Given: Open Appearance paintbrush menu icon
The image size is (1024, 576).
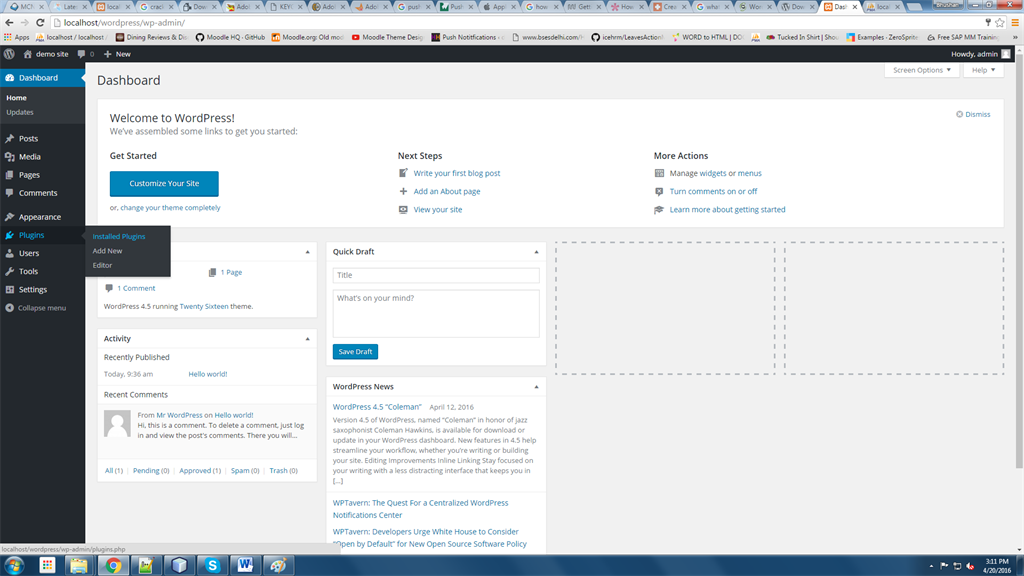Looking at the screenshot, I should [9, 217].
